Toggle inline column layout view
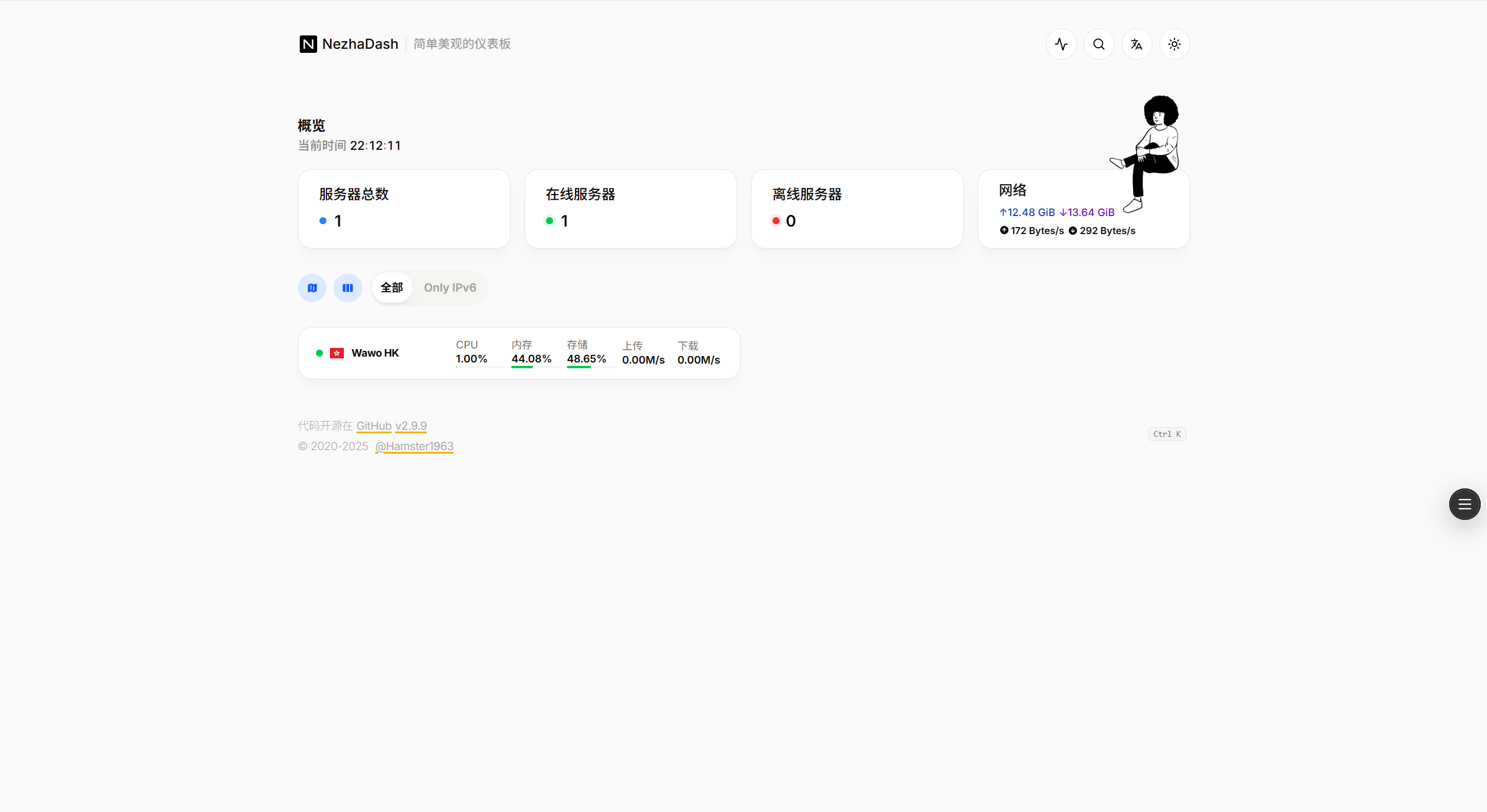The height and width of the screenshot is (812, 1487). (x=348, y=288)
